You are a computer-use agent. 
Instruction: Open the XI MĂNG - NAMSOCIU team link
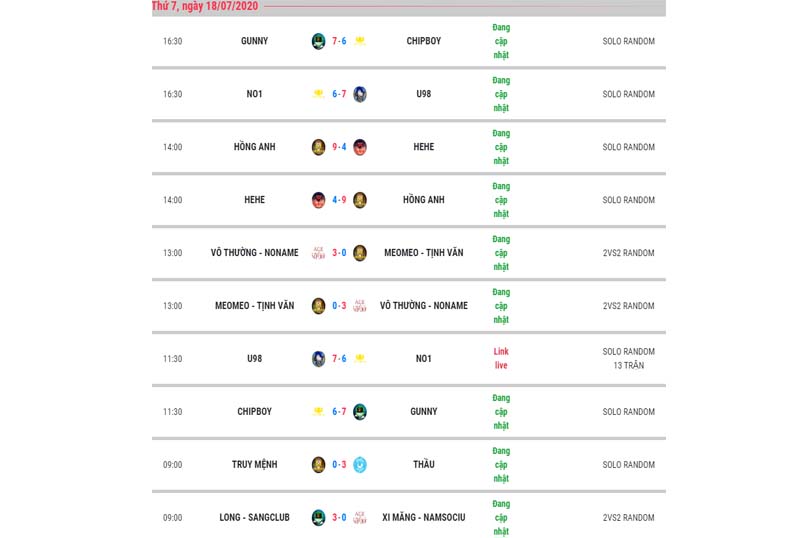click(x=423, y=518)
